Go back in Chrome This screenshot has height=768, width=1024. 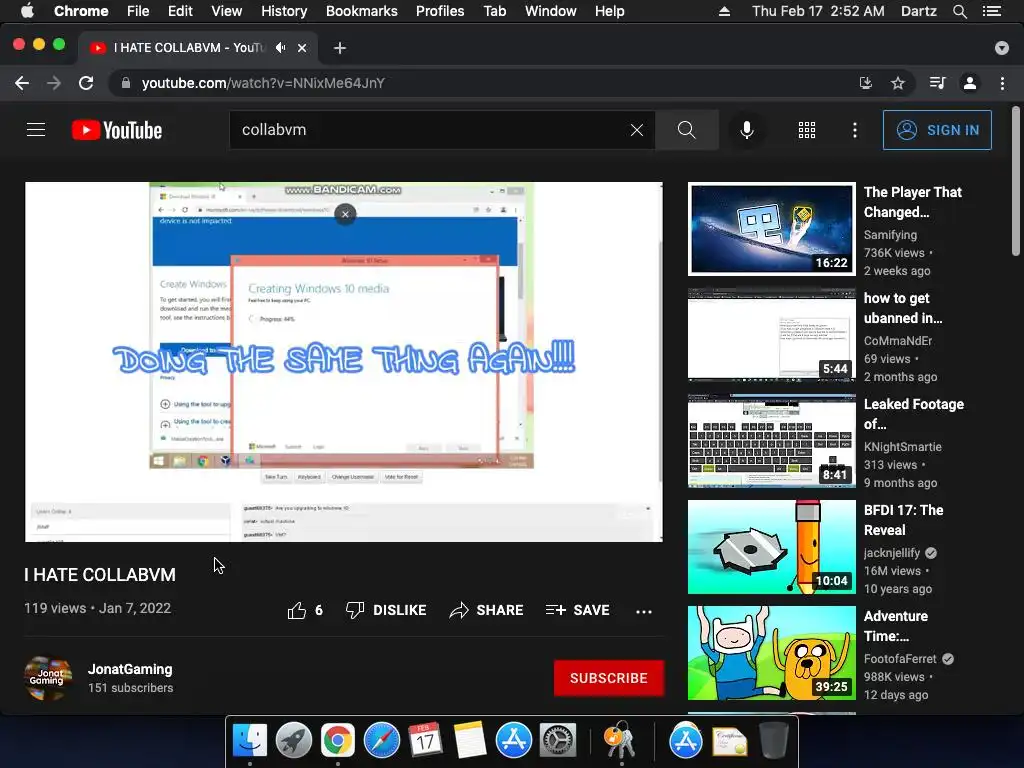[x=22, y=83]
